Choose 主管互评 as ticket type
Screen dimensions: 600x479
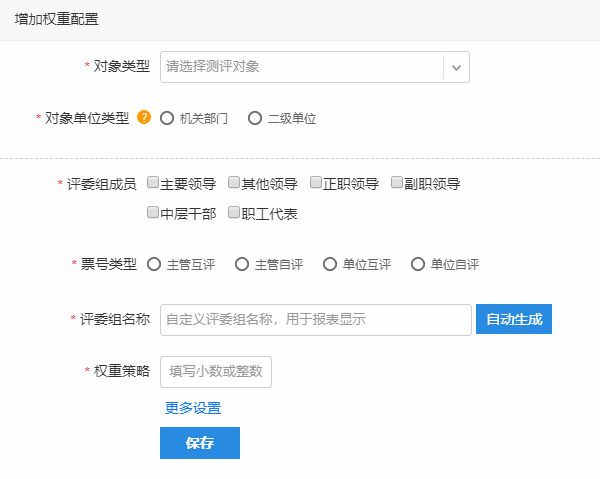click(154, 264)
